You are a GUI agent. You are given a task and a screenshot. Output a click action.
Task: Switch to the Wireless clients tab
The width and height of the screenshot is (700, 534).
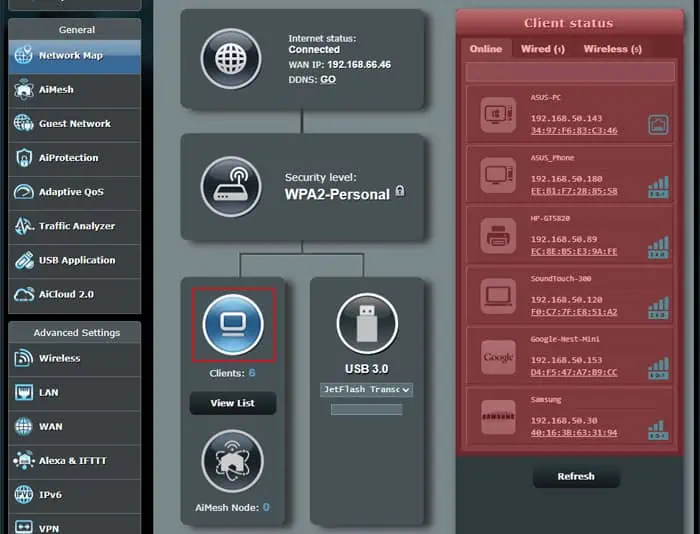coord(612,49)
